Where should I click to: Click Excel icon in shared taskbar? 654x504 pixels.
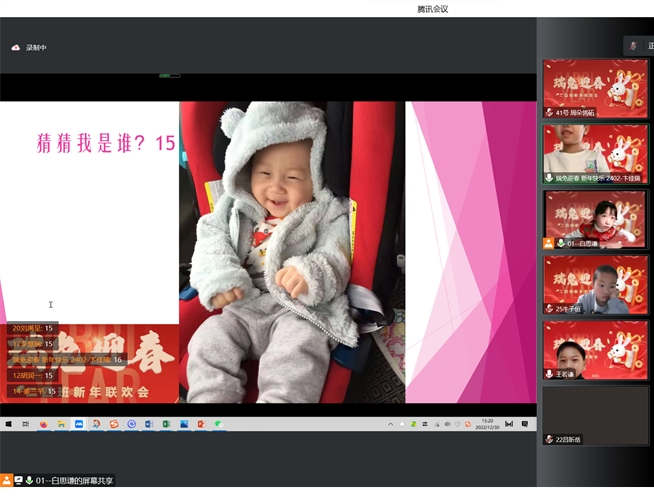[166, 424]
